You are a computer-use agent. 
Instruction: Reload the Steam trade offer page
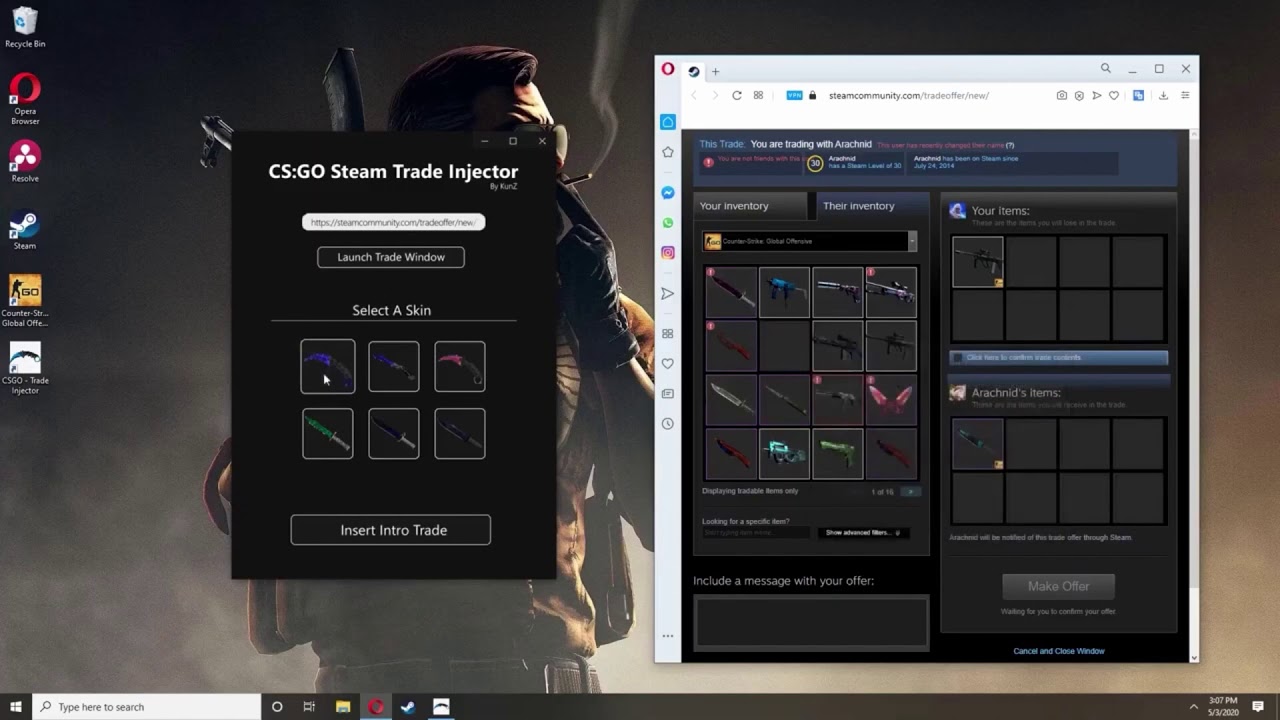point(737,95)
